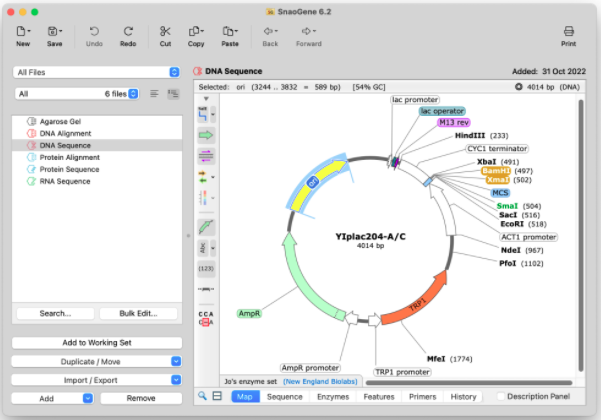Switch file list to compact list view

(154, 94)
